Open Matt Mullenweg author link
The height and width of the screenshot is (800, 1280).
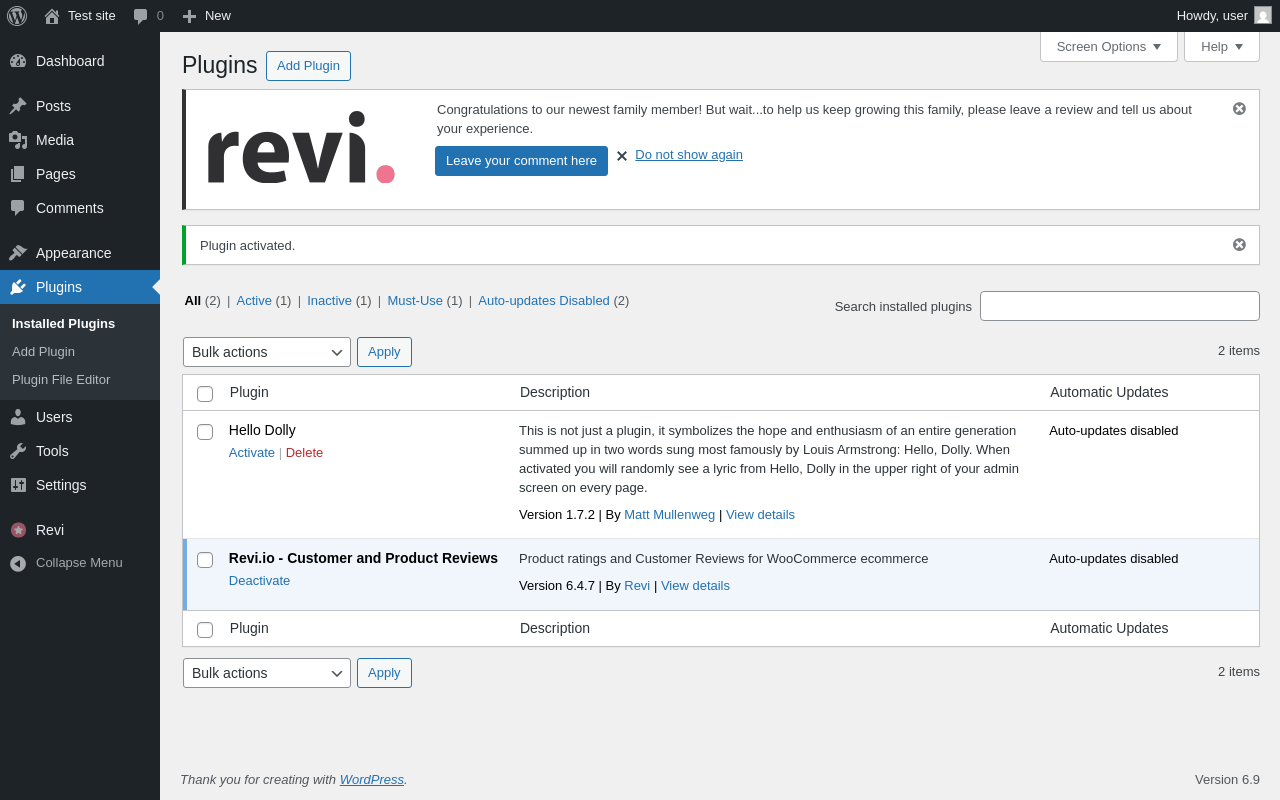point(670,515)
